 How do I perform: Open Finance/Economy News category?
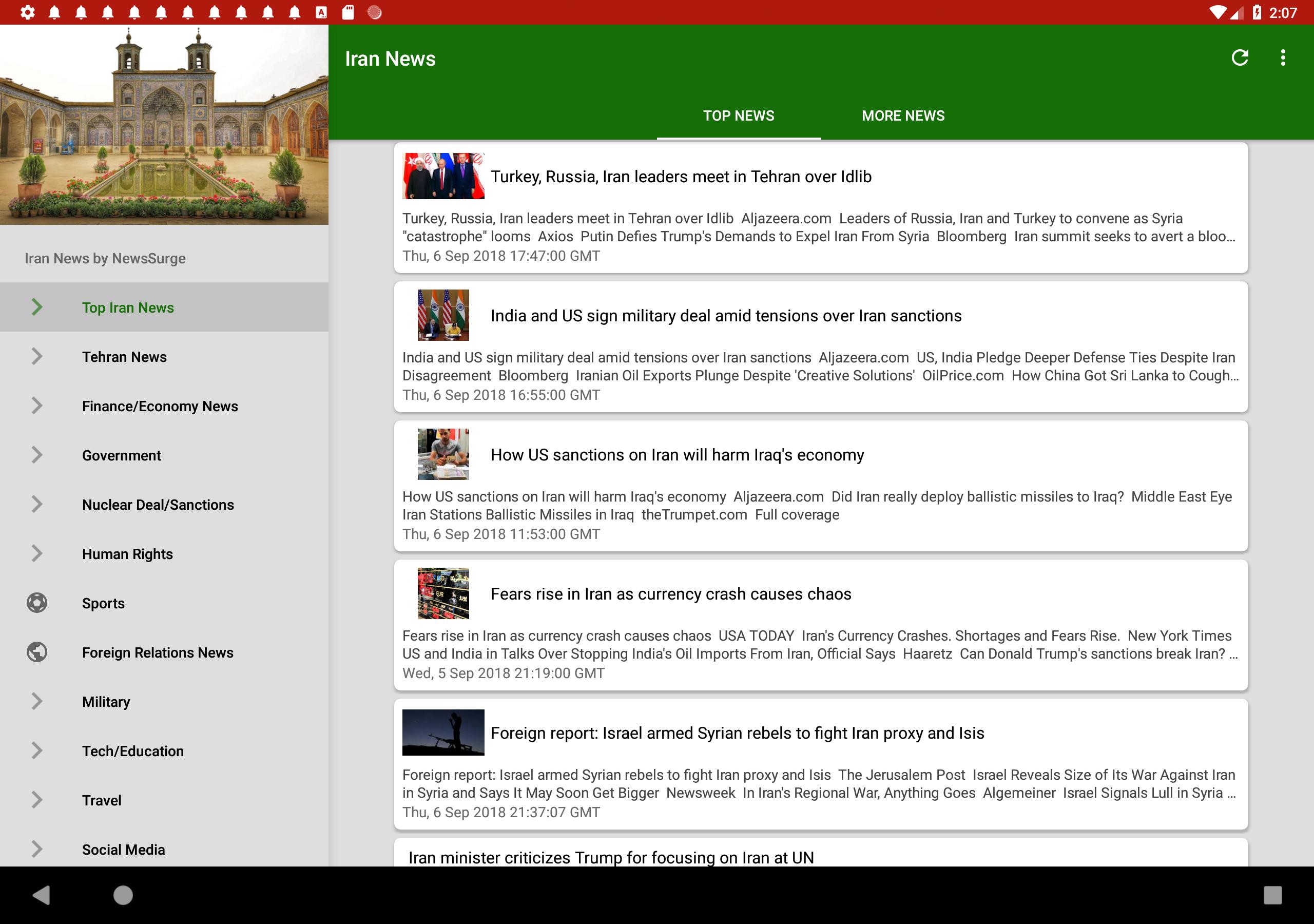[x=164, y=406]
